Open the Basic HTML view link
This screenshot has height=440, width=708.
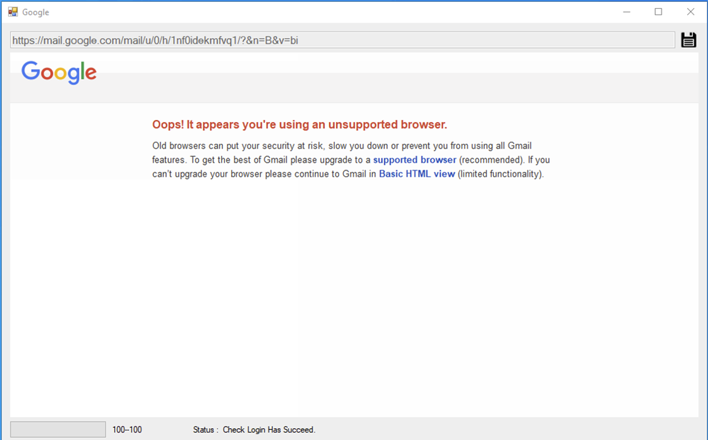coord(417,174)
